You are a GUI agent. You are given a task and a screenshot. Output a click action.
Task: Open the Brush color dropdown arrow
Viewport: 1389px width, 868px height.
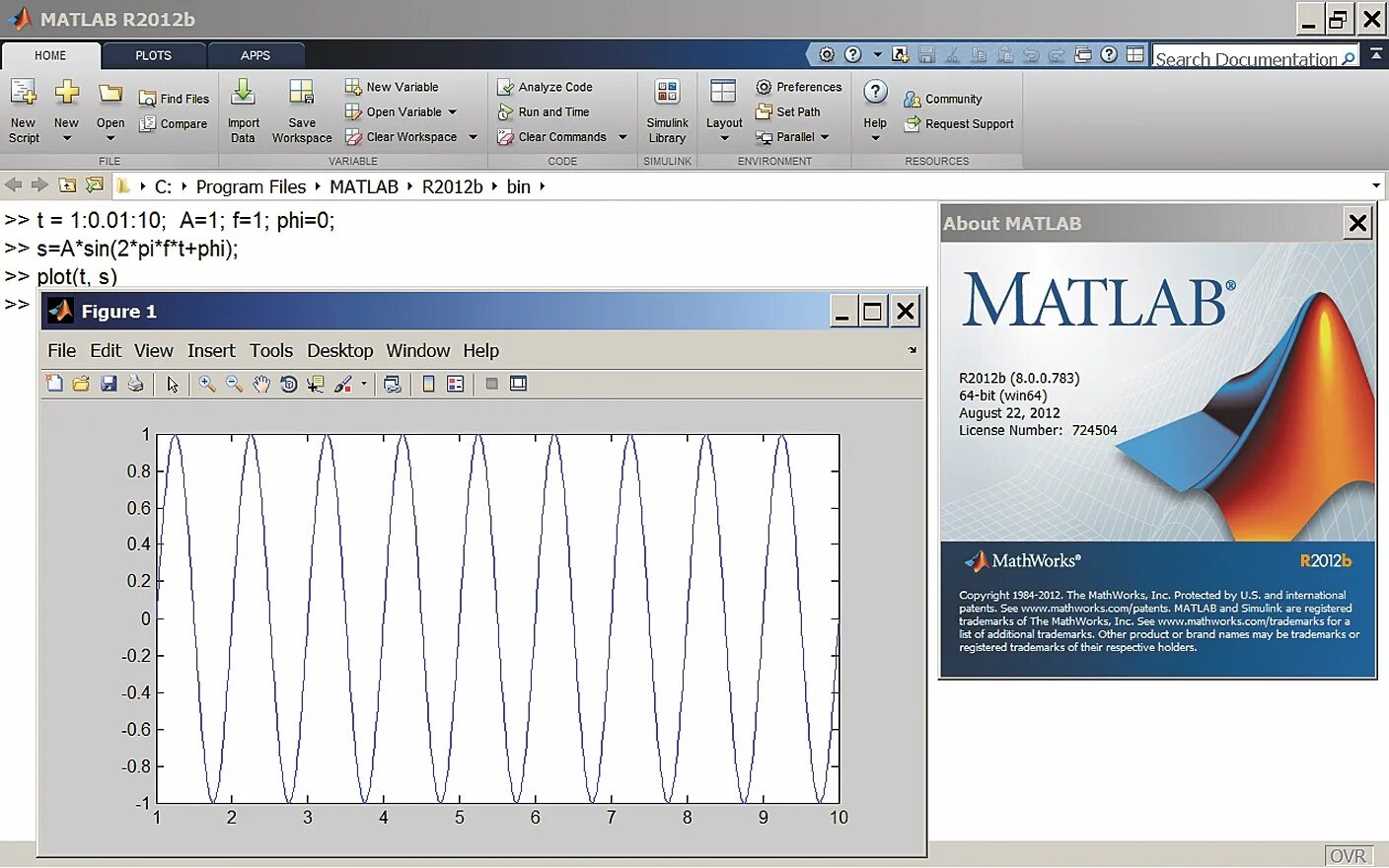coord(364,384)
